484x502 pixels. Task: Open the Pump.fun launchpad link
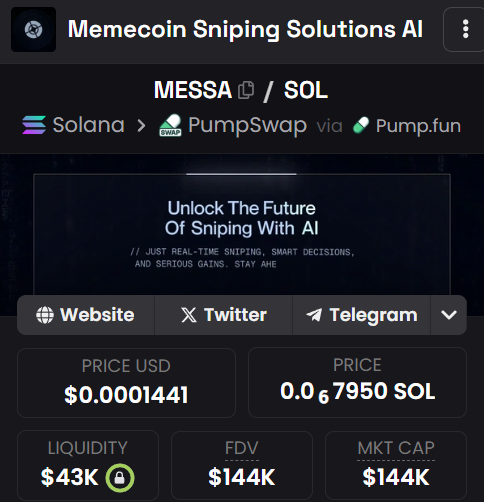(x=407, y=126)
